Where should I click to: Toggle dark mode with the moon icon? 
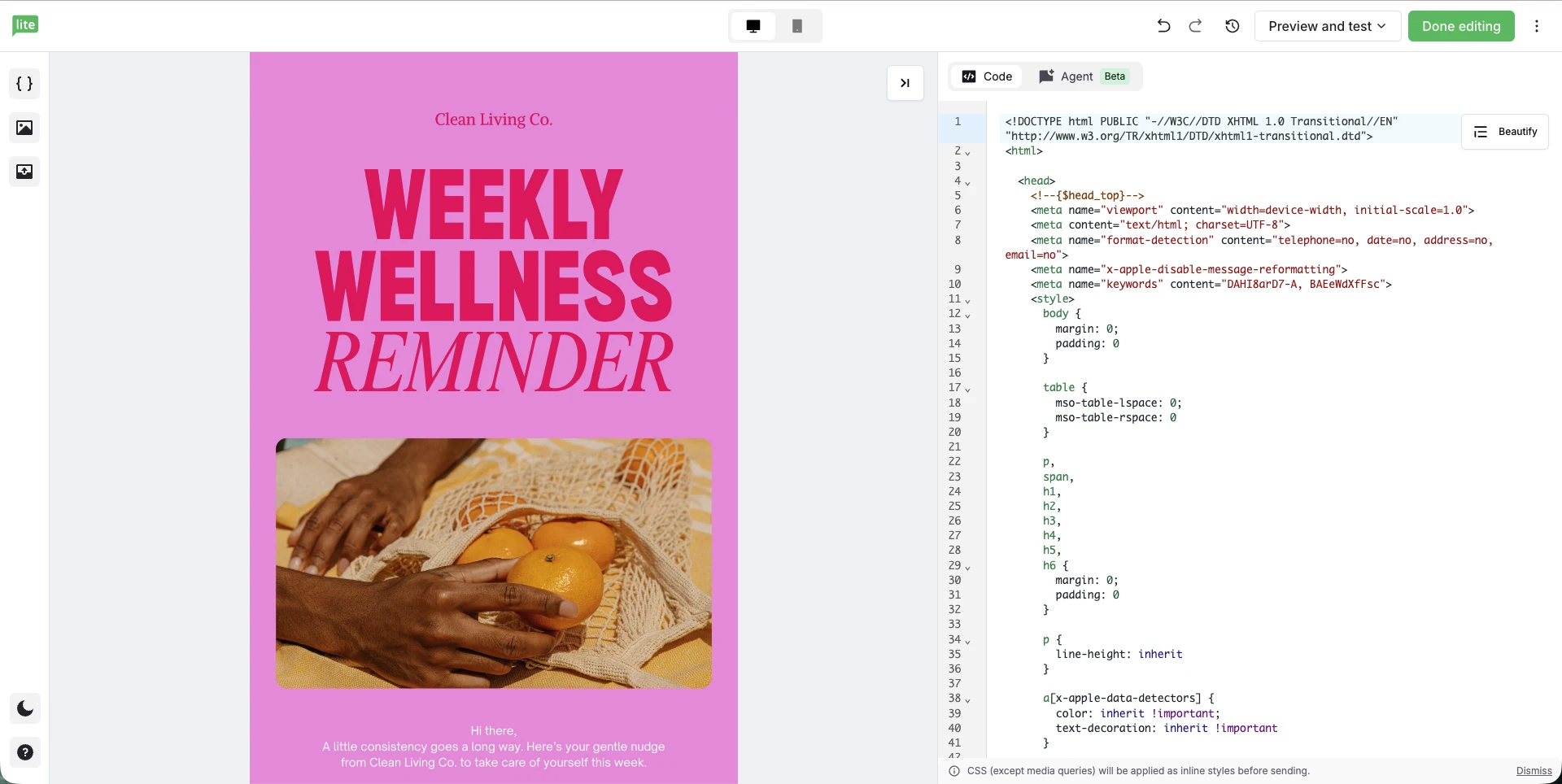tap(25, 708)
